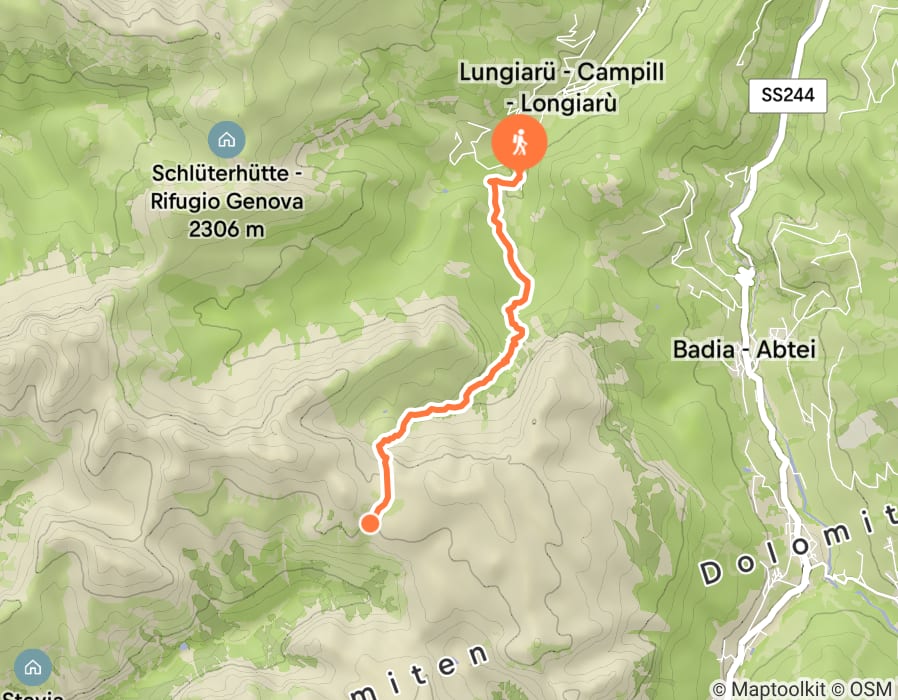Viewport: 898px width, 700px height.
Task: Open the SS244 road shield
Action: (787, 95)
